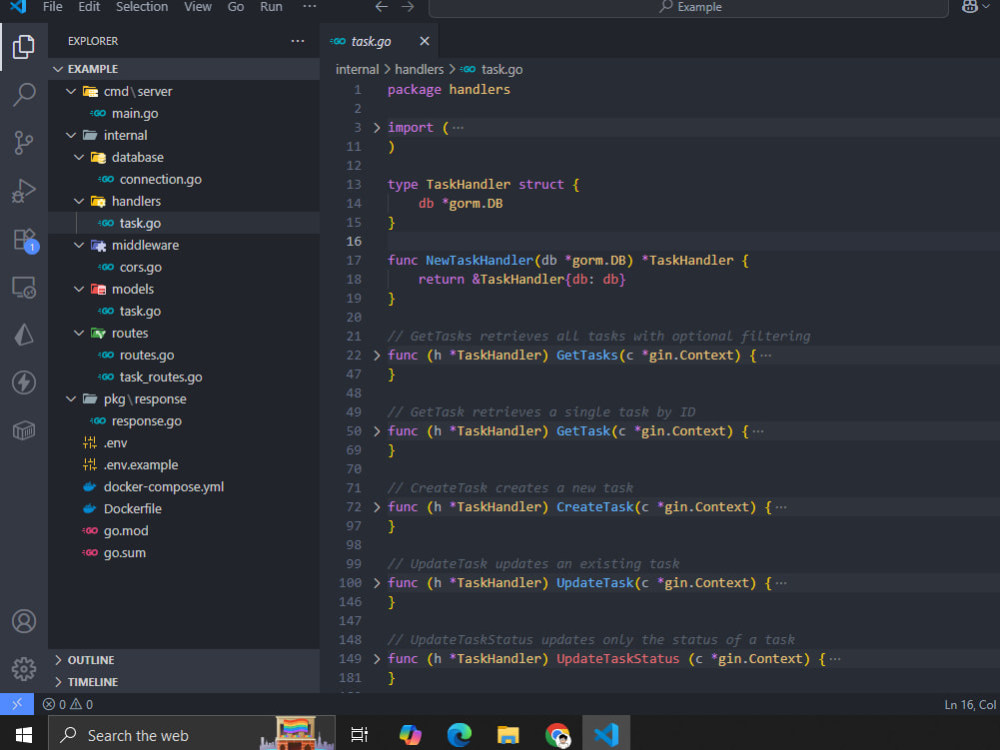The height and width of the screenshot is (750, 1000).
Task: Open the container box extension view
Action: coord(24,430)
